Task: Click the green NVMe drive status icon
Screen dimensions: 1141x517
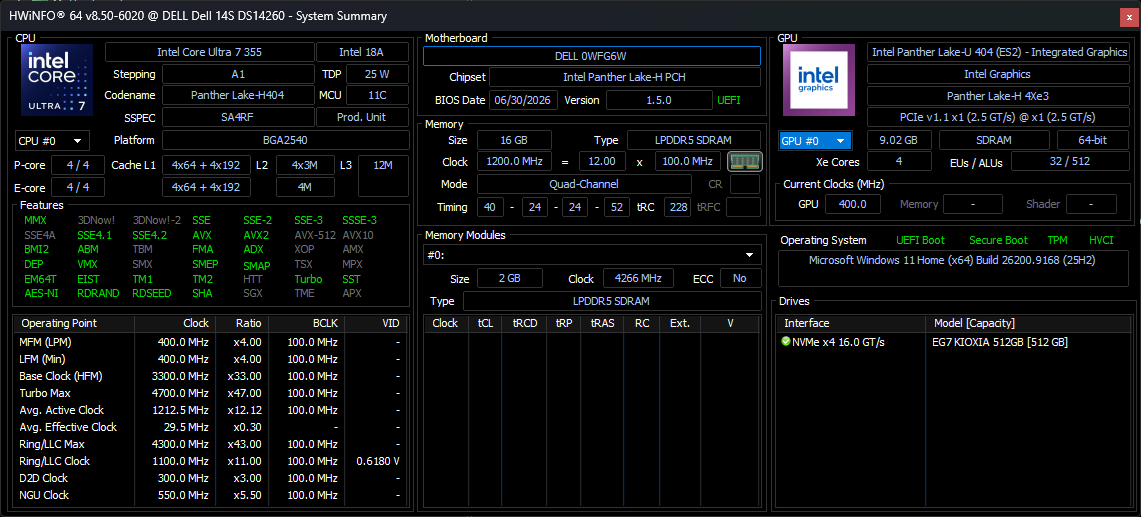Action: (x=786, y=342)
